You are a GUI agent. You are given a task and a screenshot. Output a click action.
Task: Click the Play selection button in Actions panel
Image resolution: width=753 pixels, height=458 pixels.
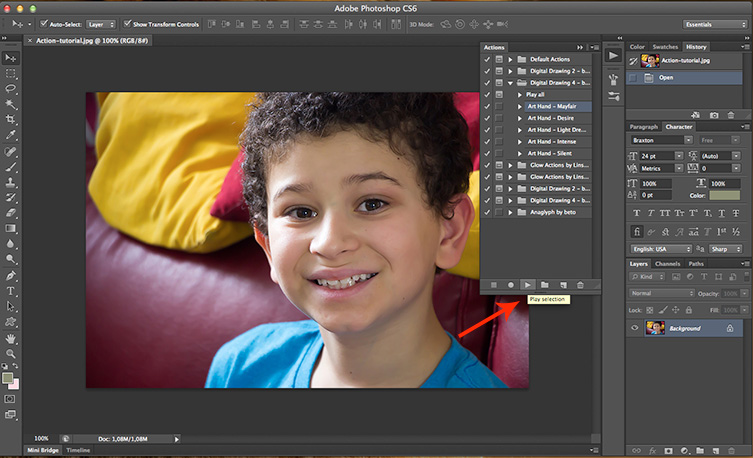point(528,285)
